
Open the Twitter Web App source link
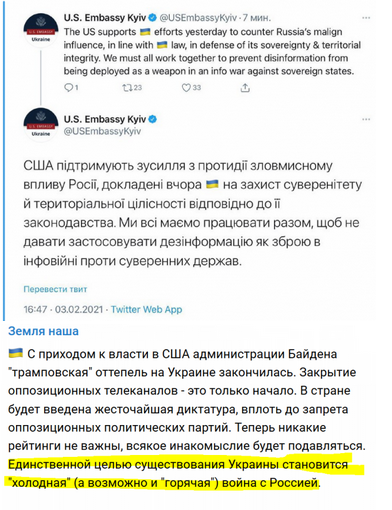click(x=146, y=309)
